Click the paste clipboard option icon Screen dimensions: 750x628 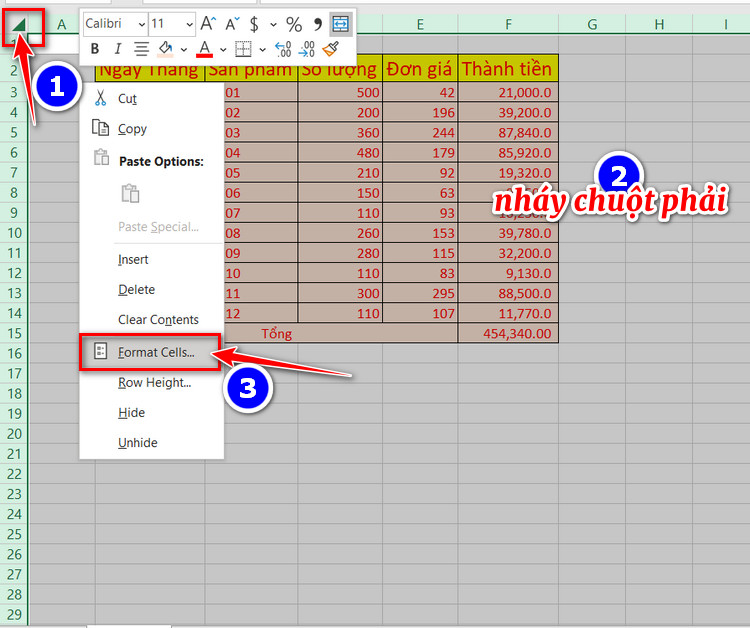pos(130,193)
